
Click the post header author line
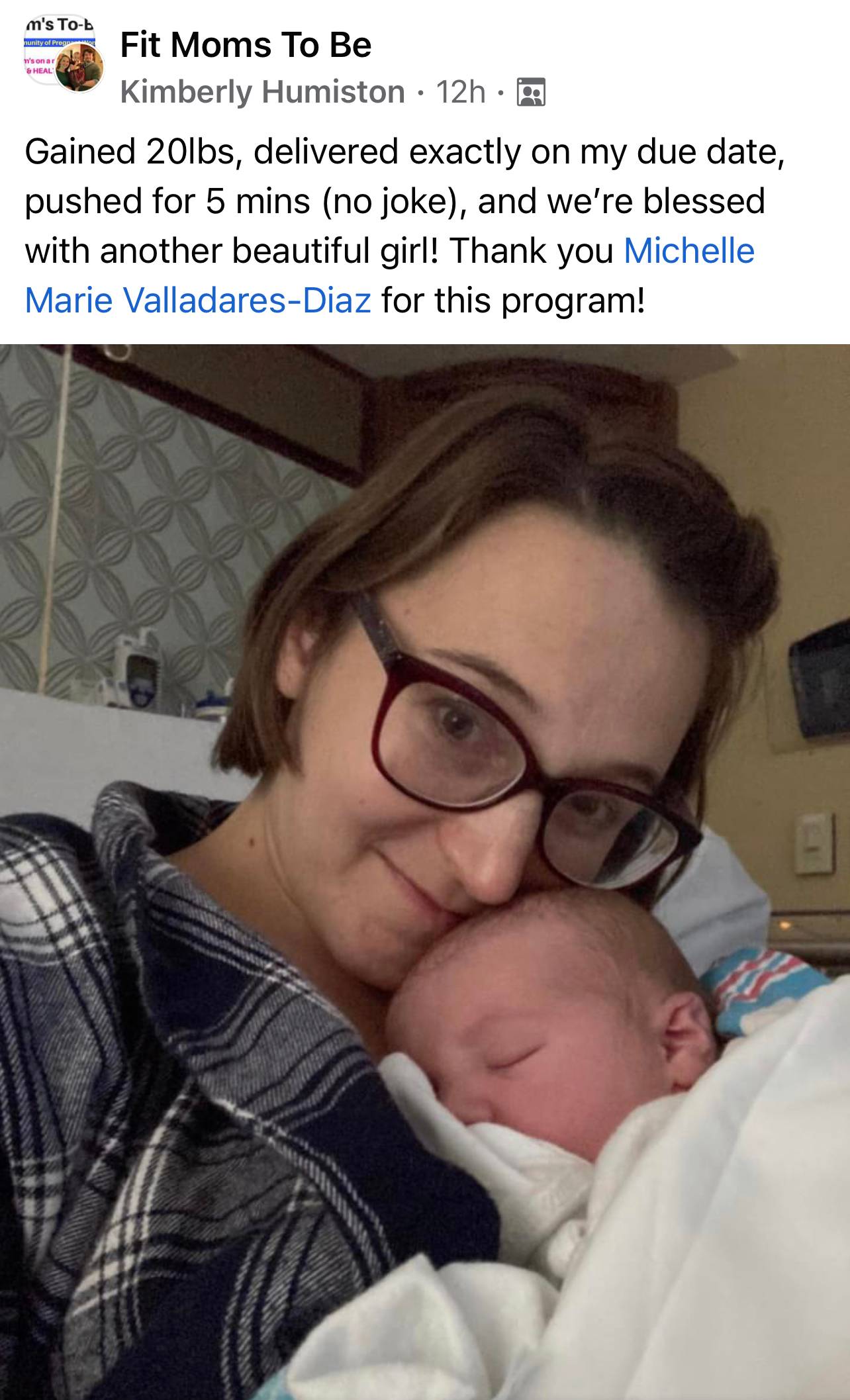[x=332, y=92]
